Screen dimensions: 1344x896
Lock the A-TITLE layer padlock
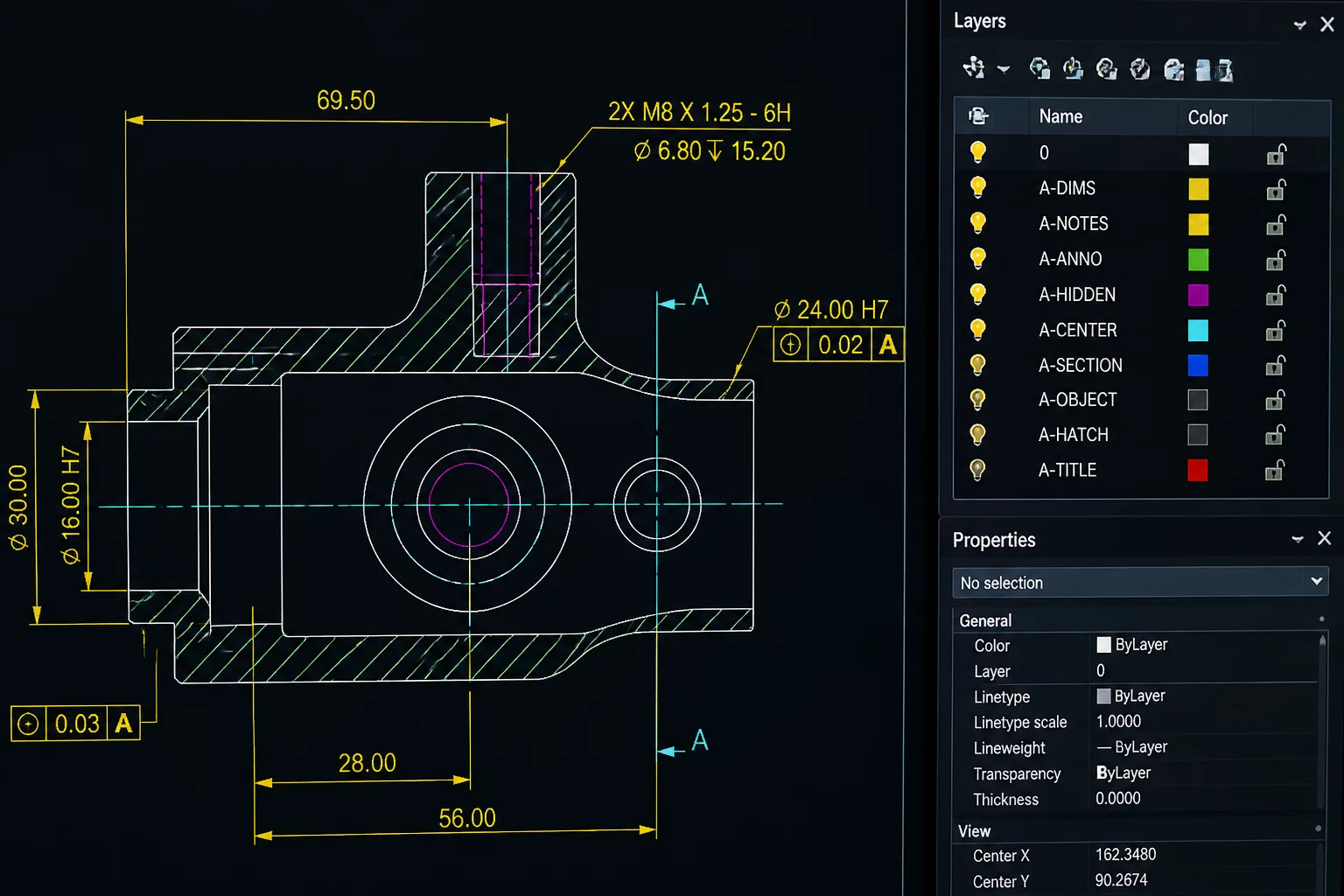1276,470
